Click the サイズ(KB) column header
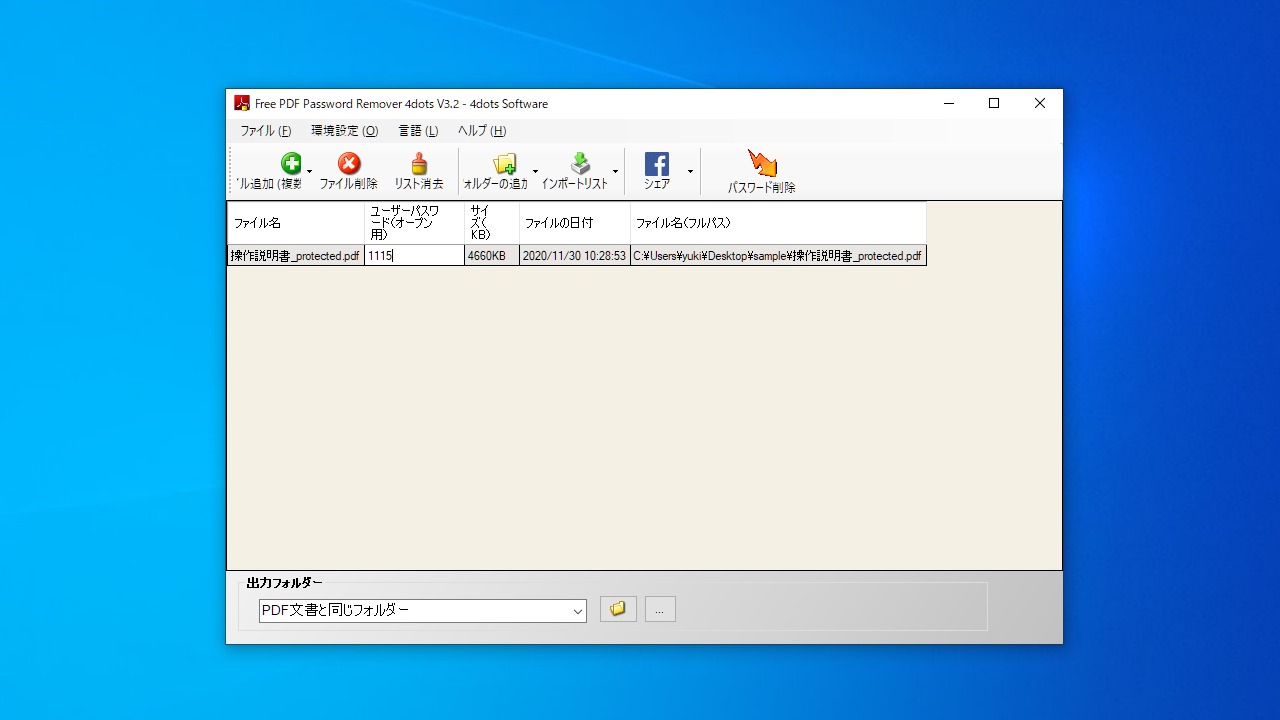Image resolution: width=1280 pixels, height=720 pixels. tap(492, 223)
